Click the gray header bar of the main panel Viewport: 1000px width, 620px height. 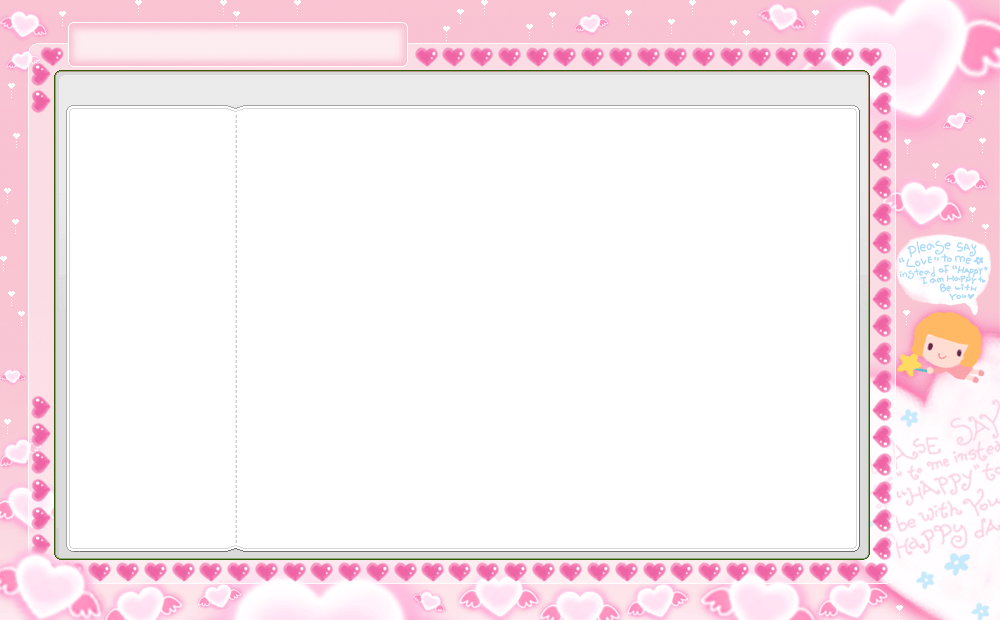[462, 88]
